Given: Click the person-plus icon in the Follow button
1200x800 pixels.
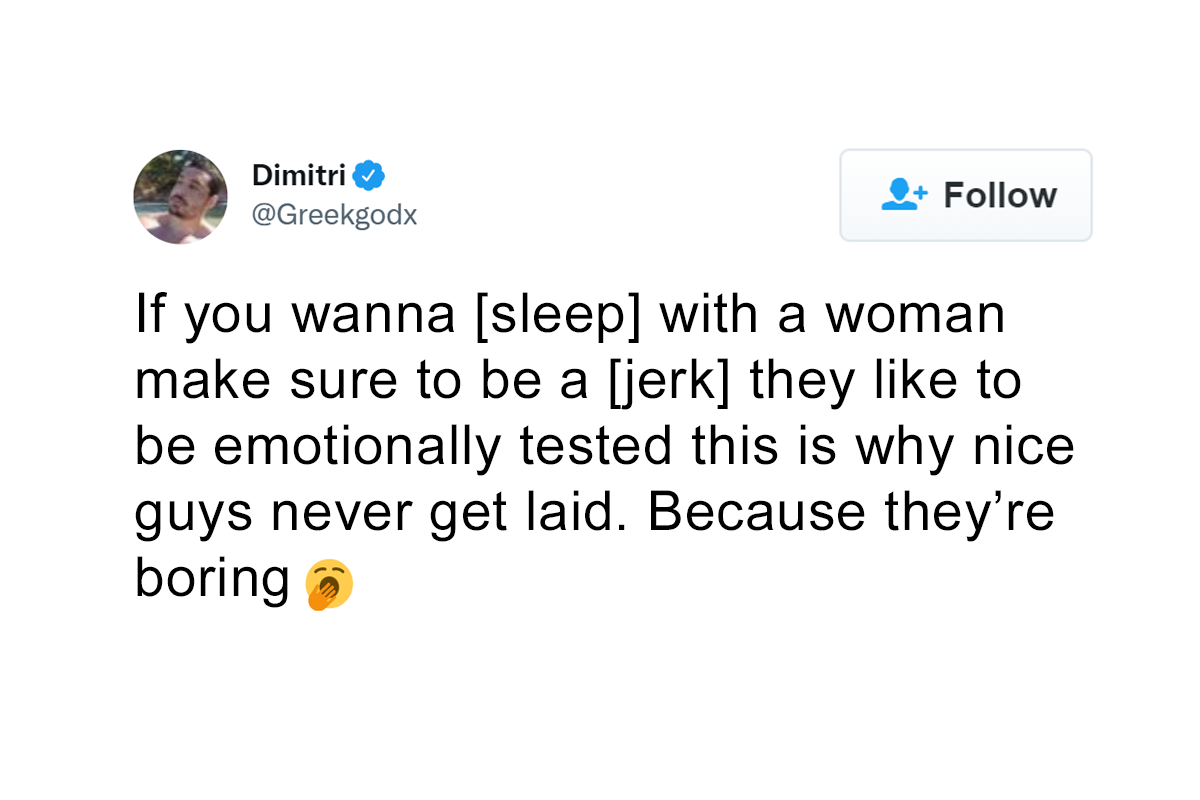Looking at the screenshot, I should point(901,195).
